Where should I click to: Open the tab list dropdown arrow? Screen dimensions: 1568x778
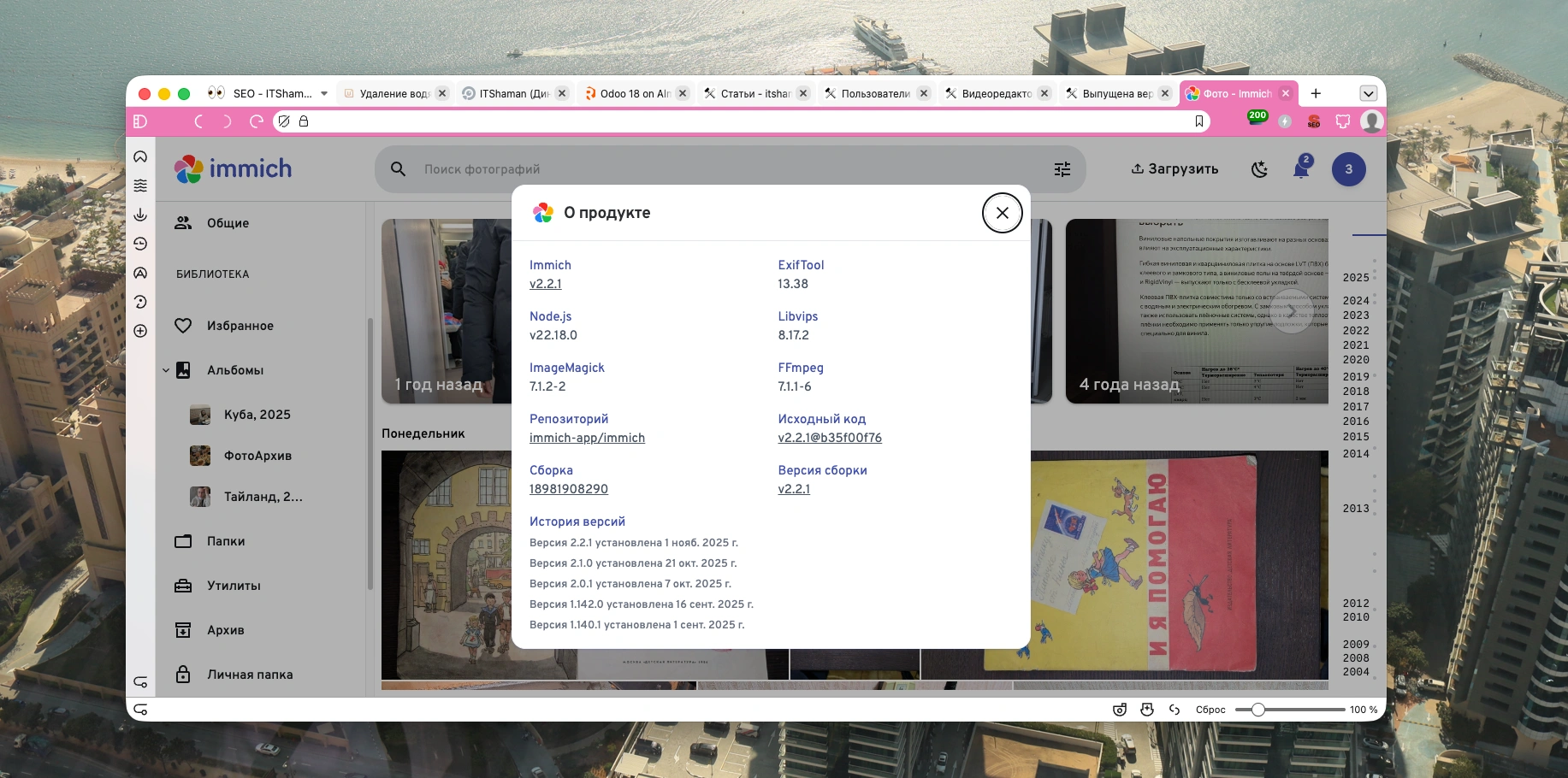tap(1368, 93)
